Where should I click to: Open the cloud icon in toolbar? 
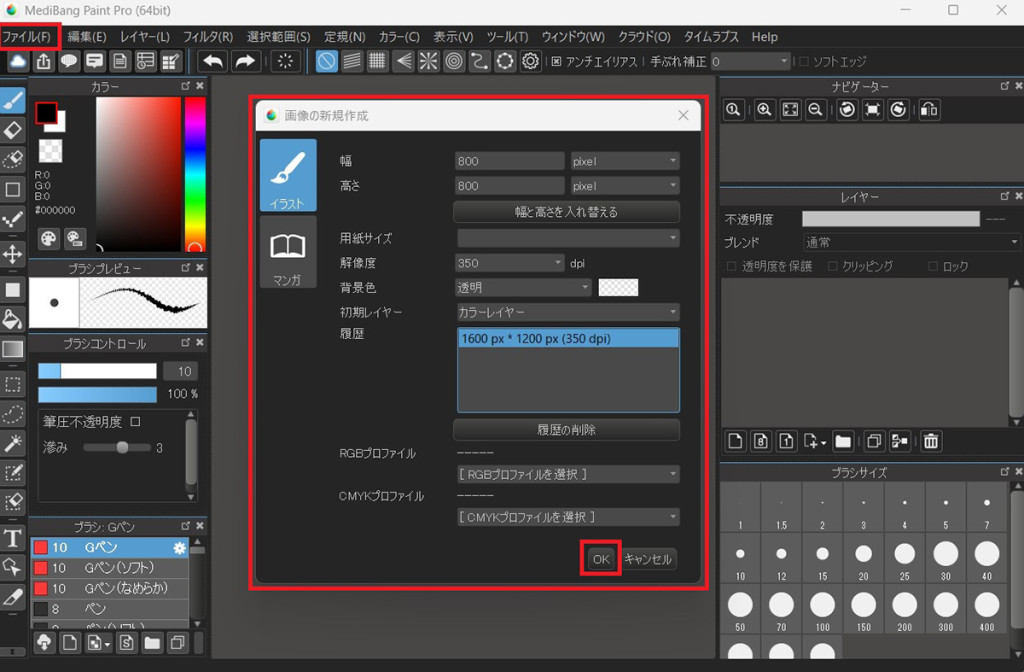(18, 61)
